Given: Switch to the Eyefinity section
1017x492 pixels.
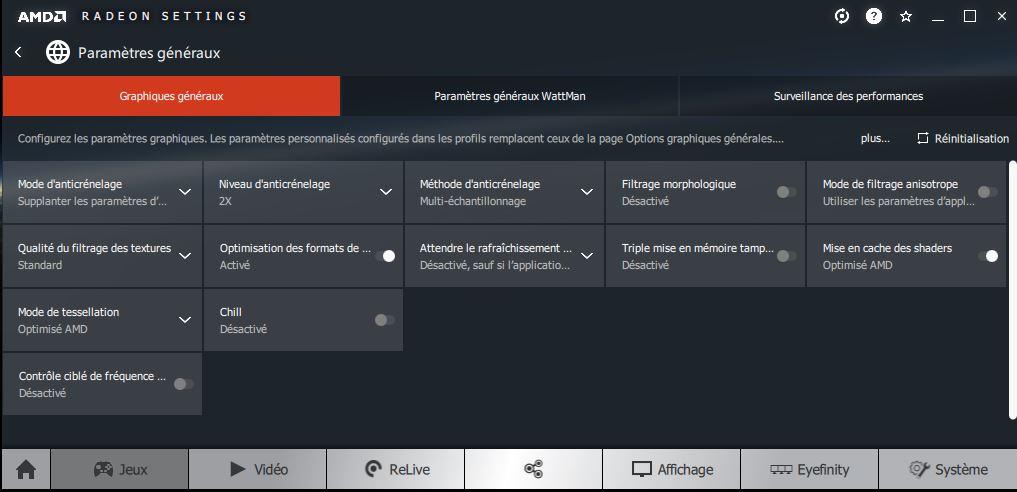Looking at the screenshot, I should 809,469.
